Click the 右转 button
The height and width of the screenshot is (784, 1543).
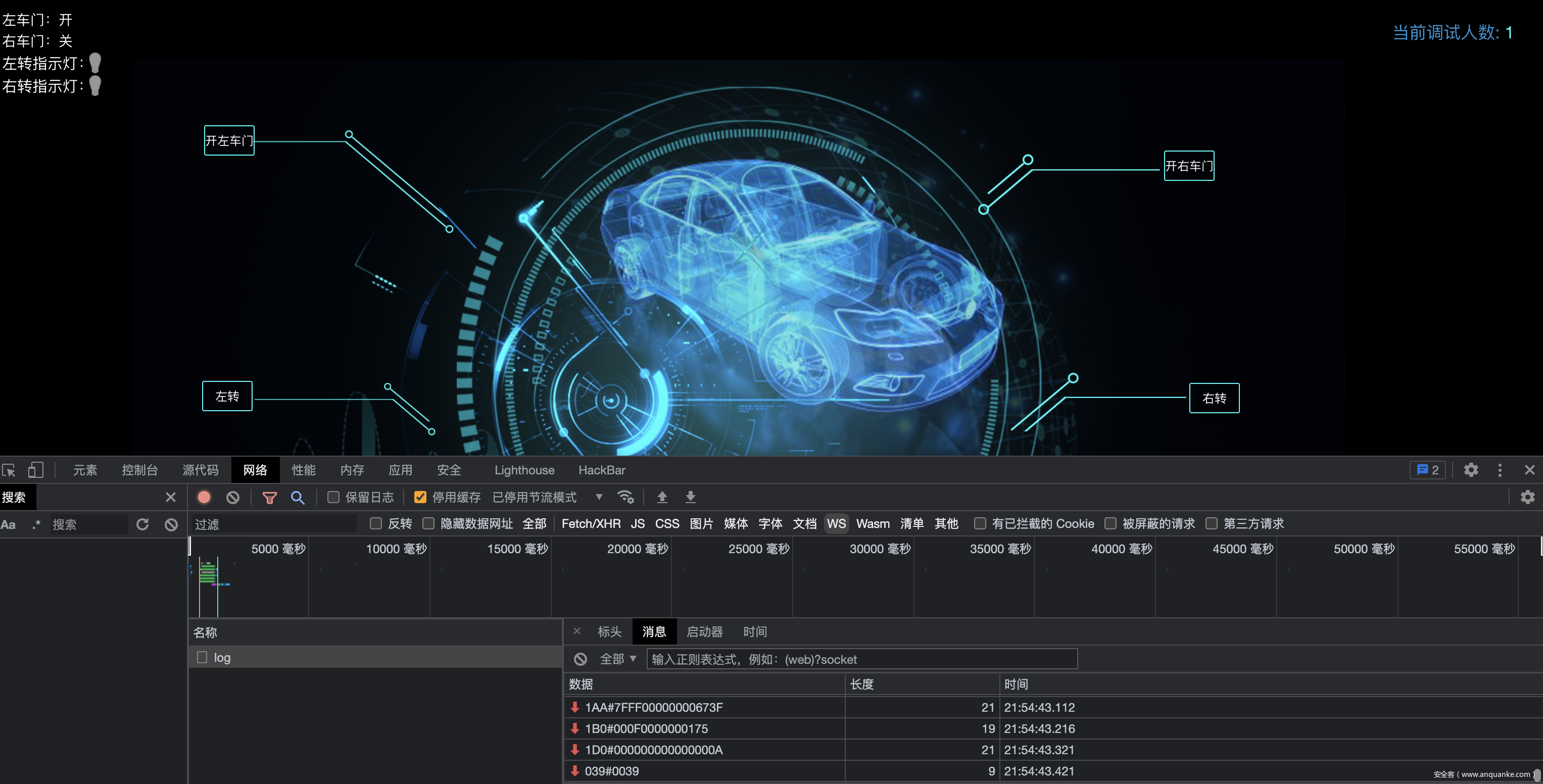pyautogui.click(x=1214, y=398)
